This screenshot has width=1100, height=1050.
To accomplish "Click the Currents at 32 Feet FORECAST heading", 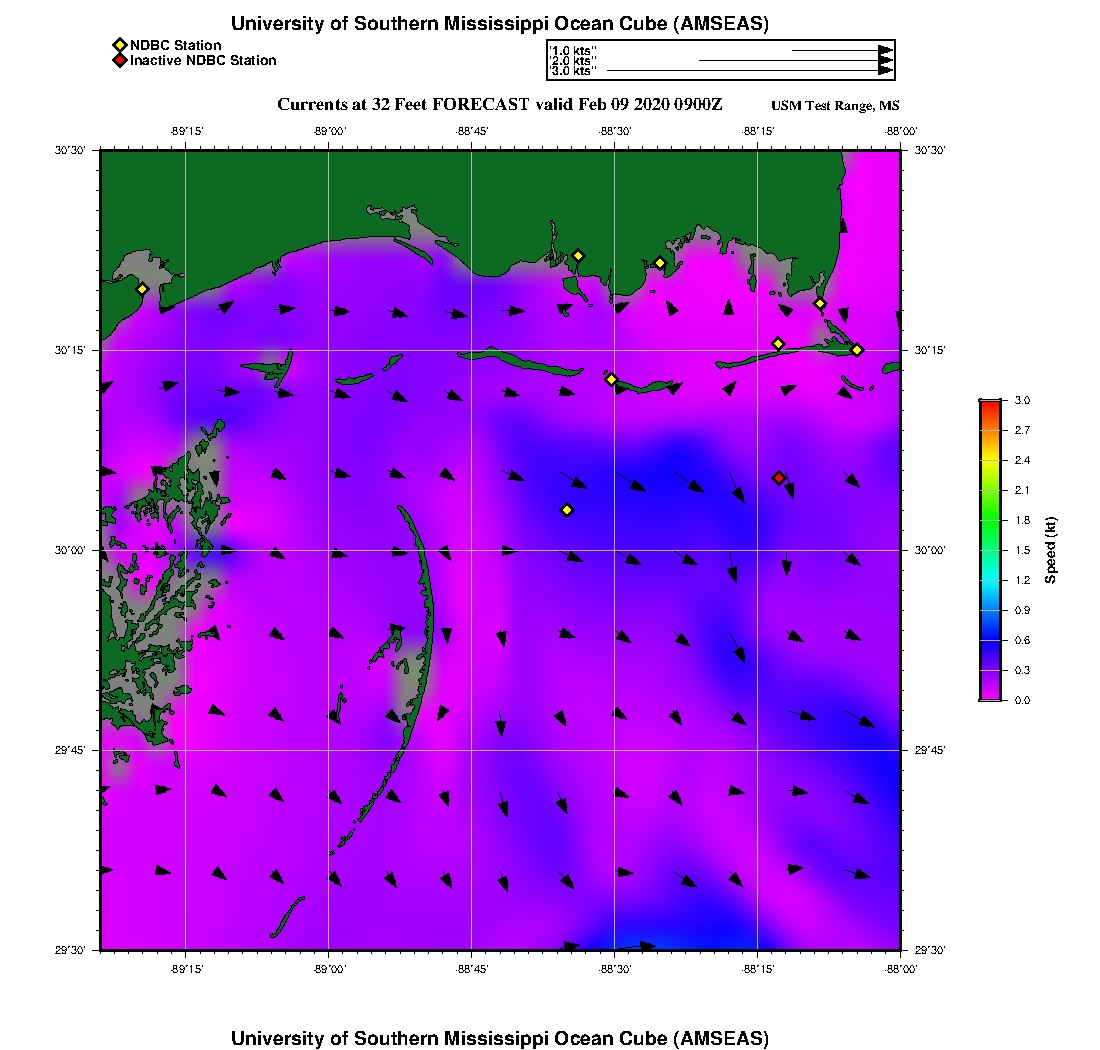I will 499,105.
